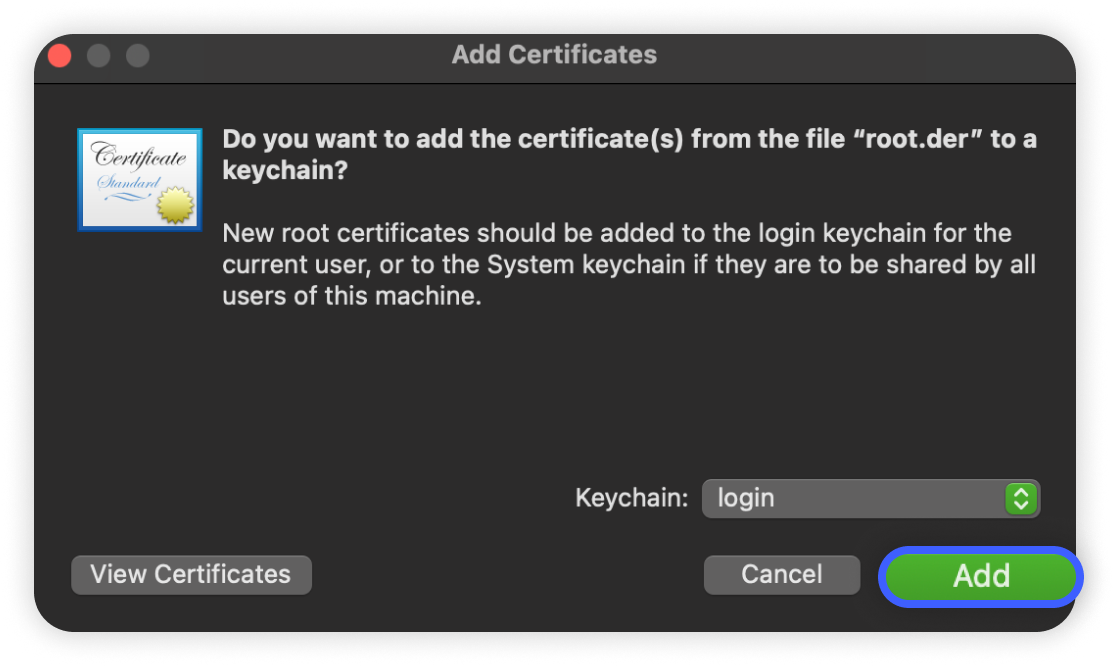
Task: Close the Add Certificates dialog with the red button
Action: tap(60, 55)
